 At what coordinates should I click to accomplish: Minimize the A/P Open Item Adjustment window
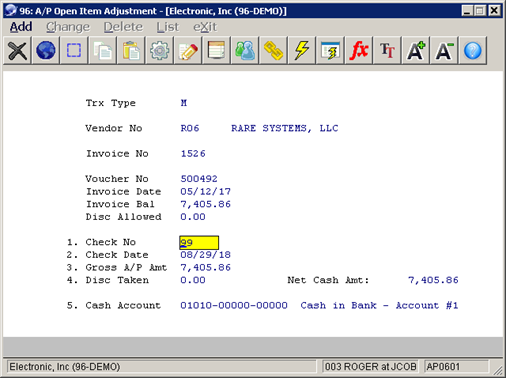tap(467, 11)
